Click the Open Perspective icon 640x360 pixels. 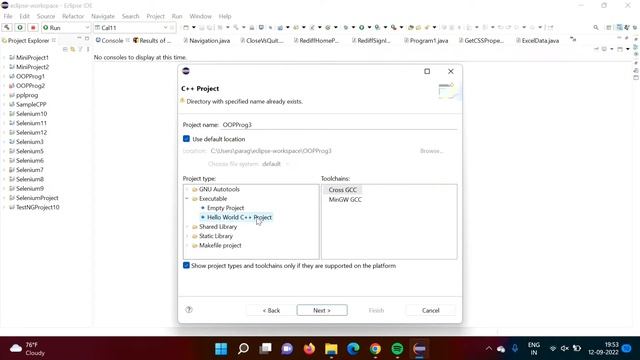(x=609, y=27)
